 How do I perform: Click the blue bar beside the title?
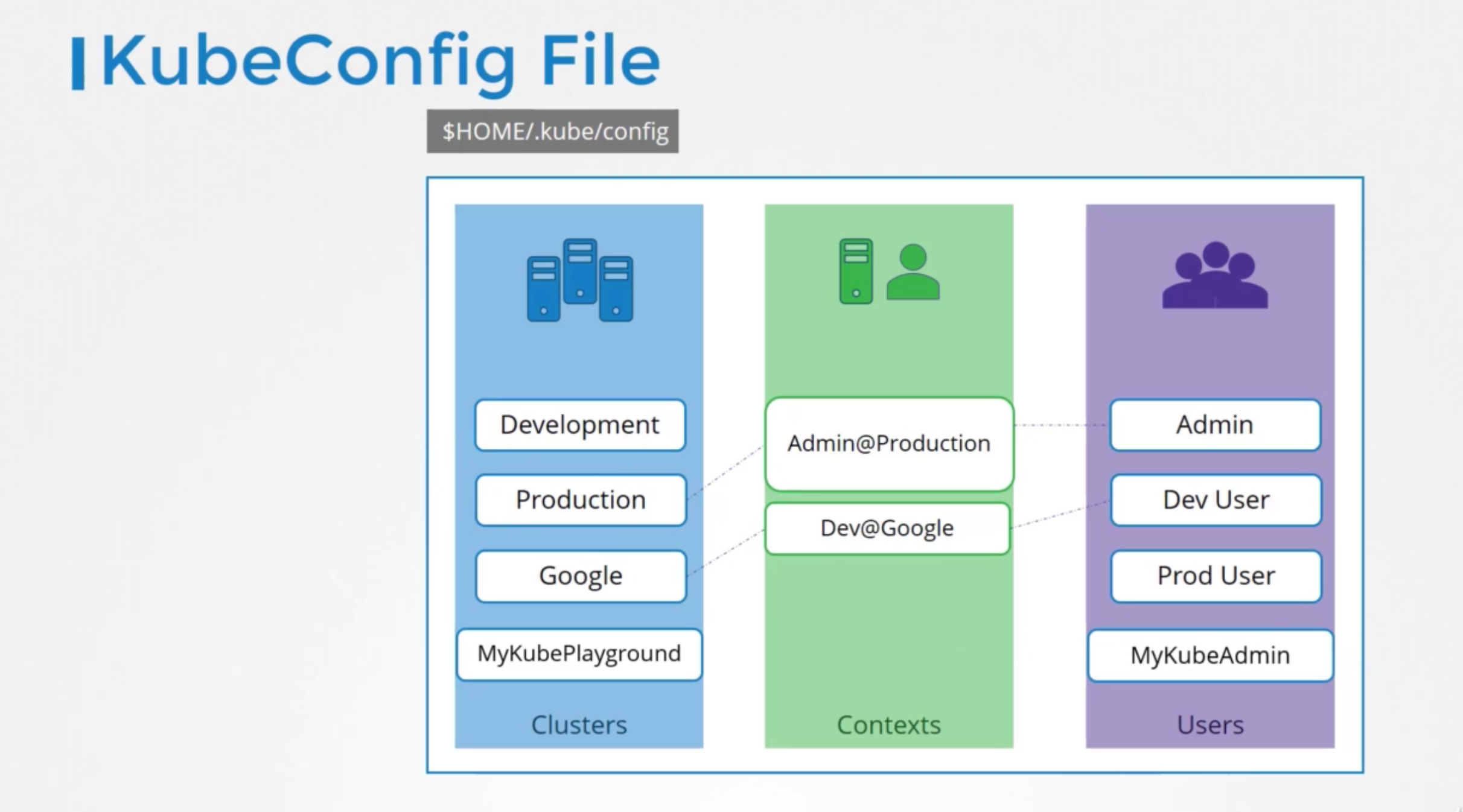[78, 63]
